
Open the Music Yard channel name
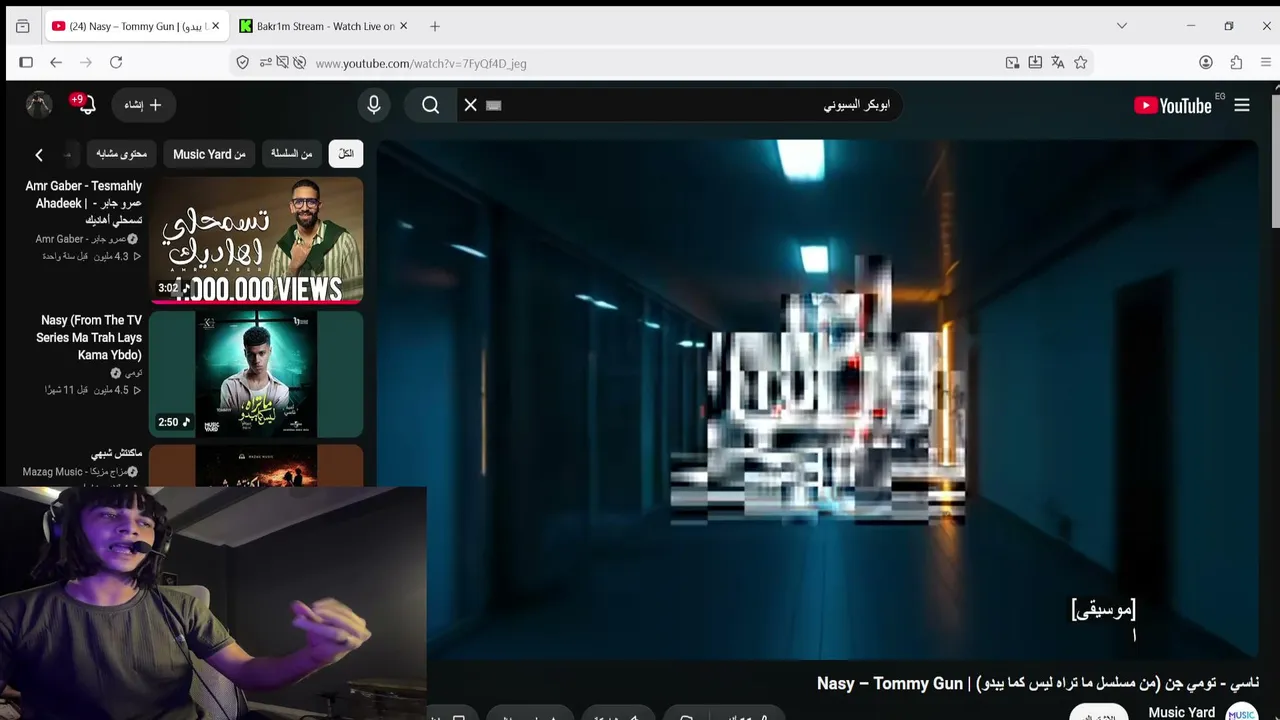pos(1181,712)
